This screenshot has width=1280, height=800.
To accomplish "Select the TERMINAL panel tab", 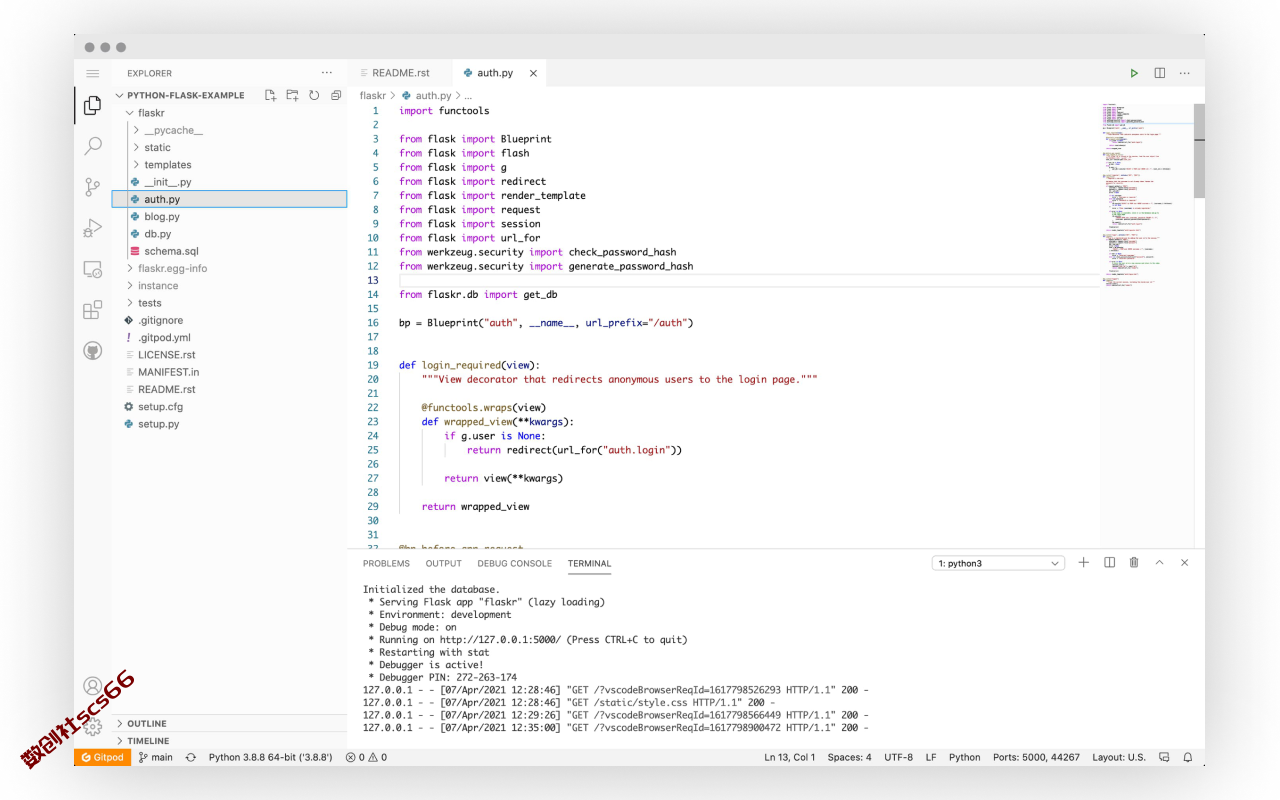I will (x=589, y=563).
